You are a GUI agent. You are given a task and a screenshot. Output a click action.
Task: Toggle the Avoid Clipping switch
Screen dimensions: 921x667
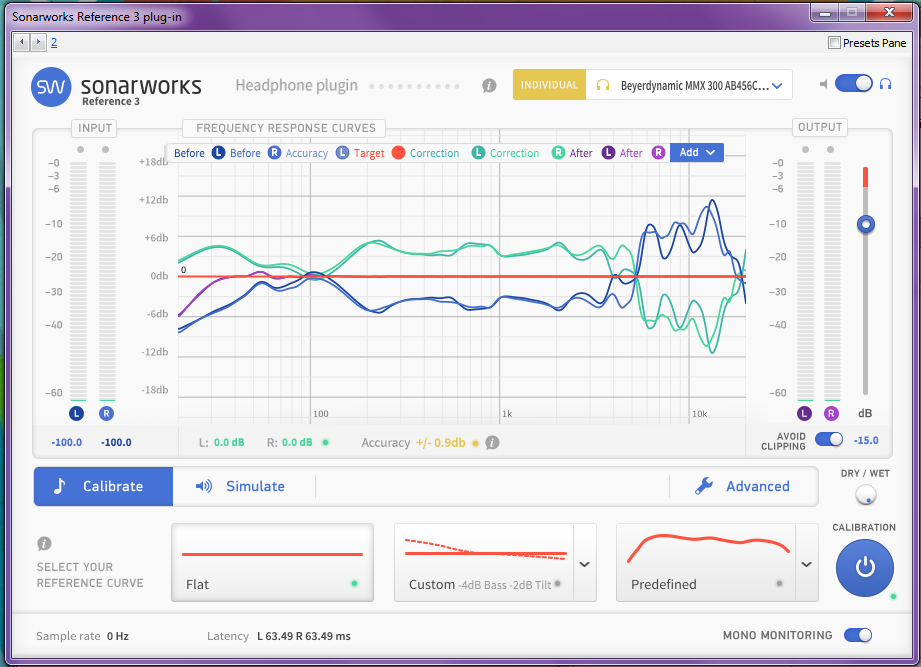coord(829,439)
